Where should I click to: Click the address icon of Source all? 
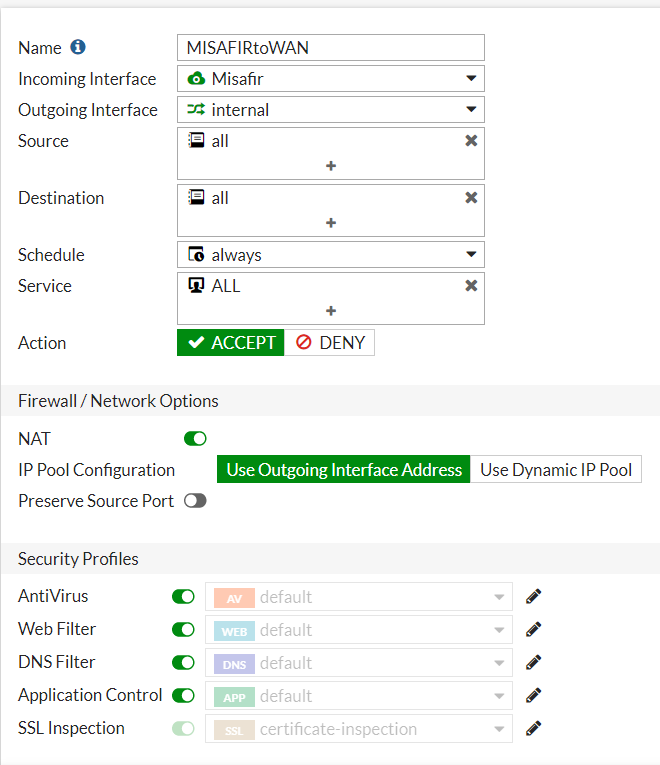tap(196, 141)
